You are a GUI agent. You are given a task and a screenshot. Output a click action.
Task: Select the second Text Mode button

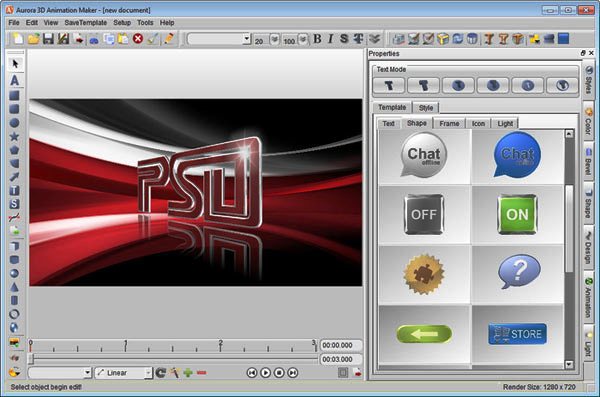point(424,85)
